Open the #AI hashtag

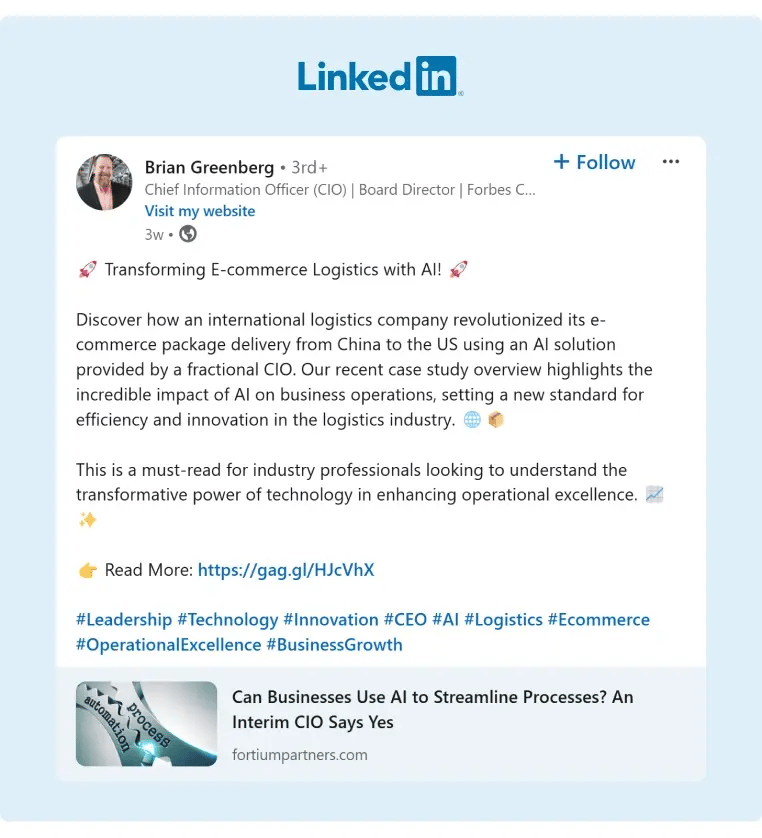click(446, 620)
